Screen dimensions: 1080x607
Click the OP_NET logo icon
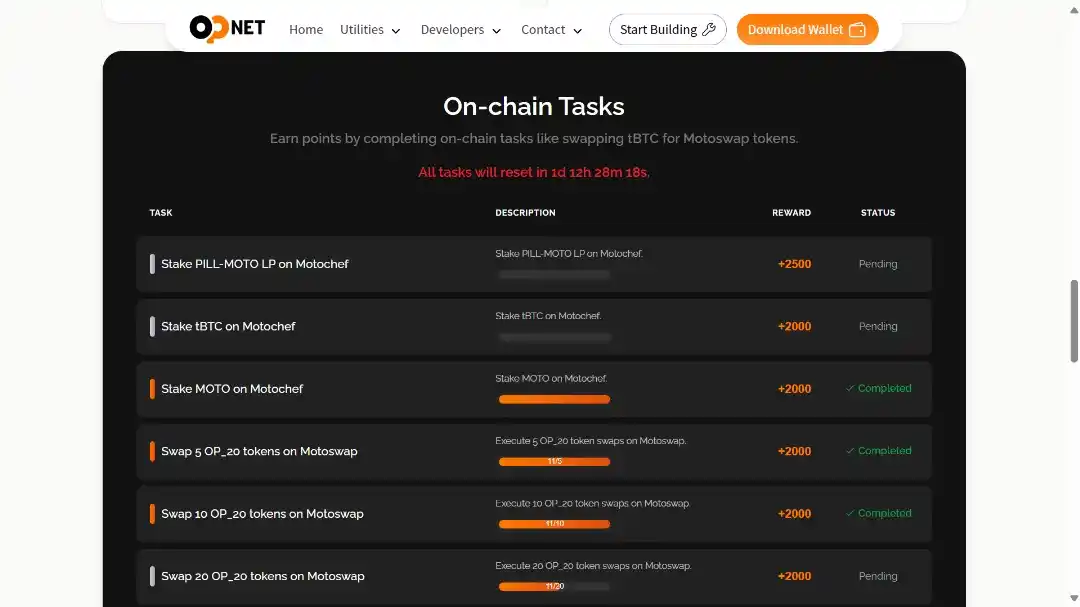tap(227, 28)
